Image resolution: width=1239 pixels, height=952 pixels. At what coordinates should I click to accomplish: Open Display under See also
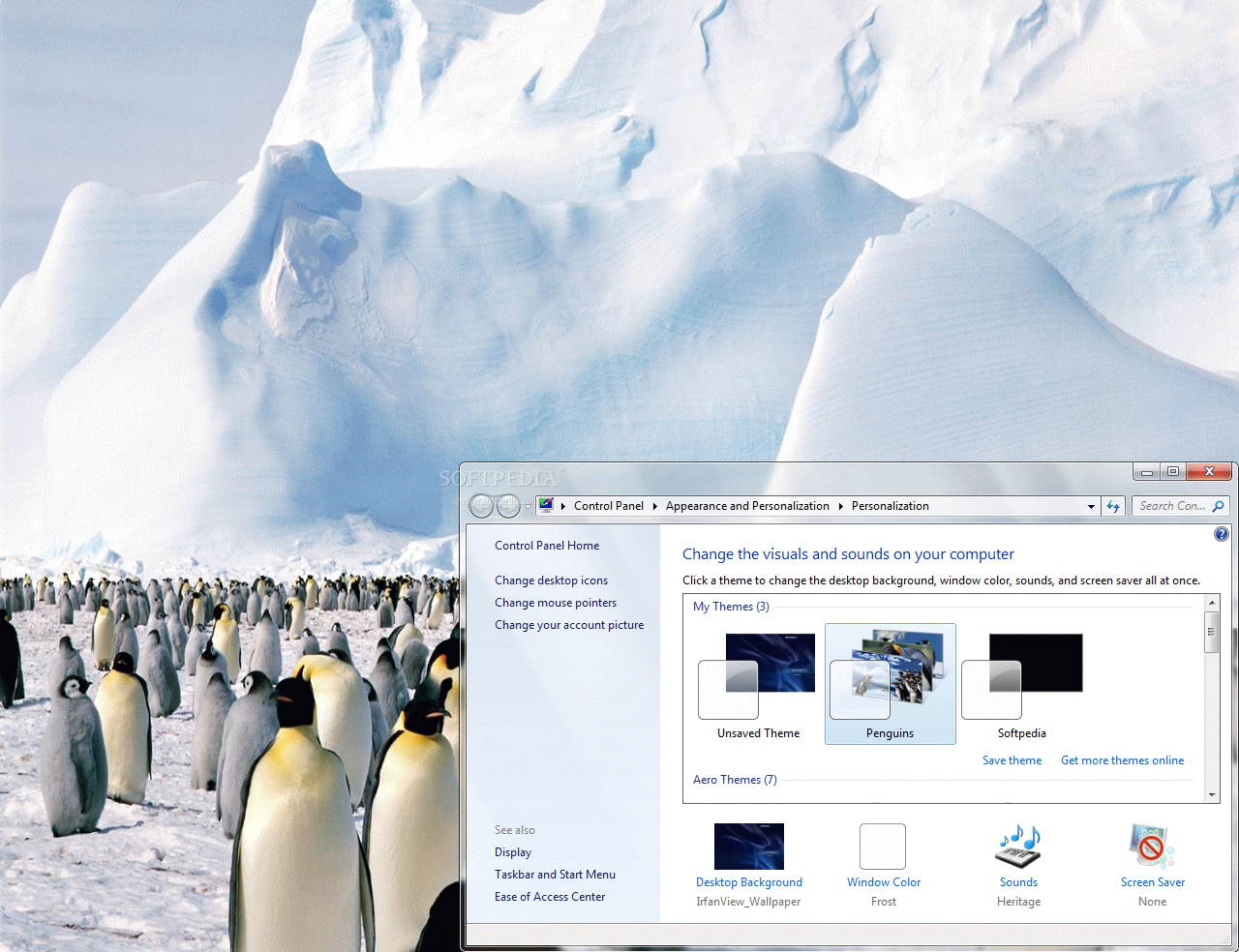tap(513, 852)
